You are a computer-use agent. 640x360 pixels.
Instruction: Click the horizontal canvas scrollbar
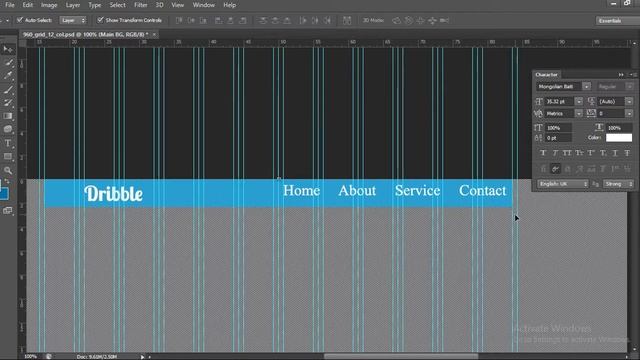[x=401, y=356]
